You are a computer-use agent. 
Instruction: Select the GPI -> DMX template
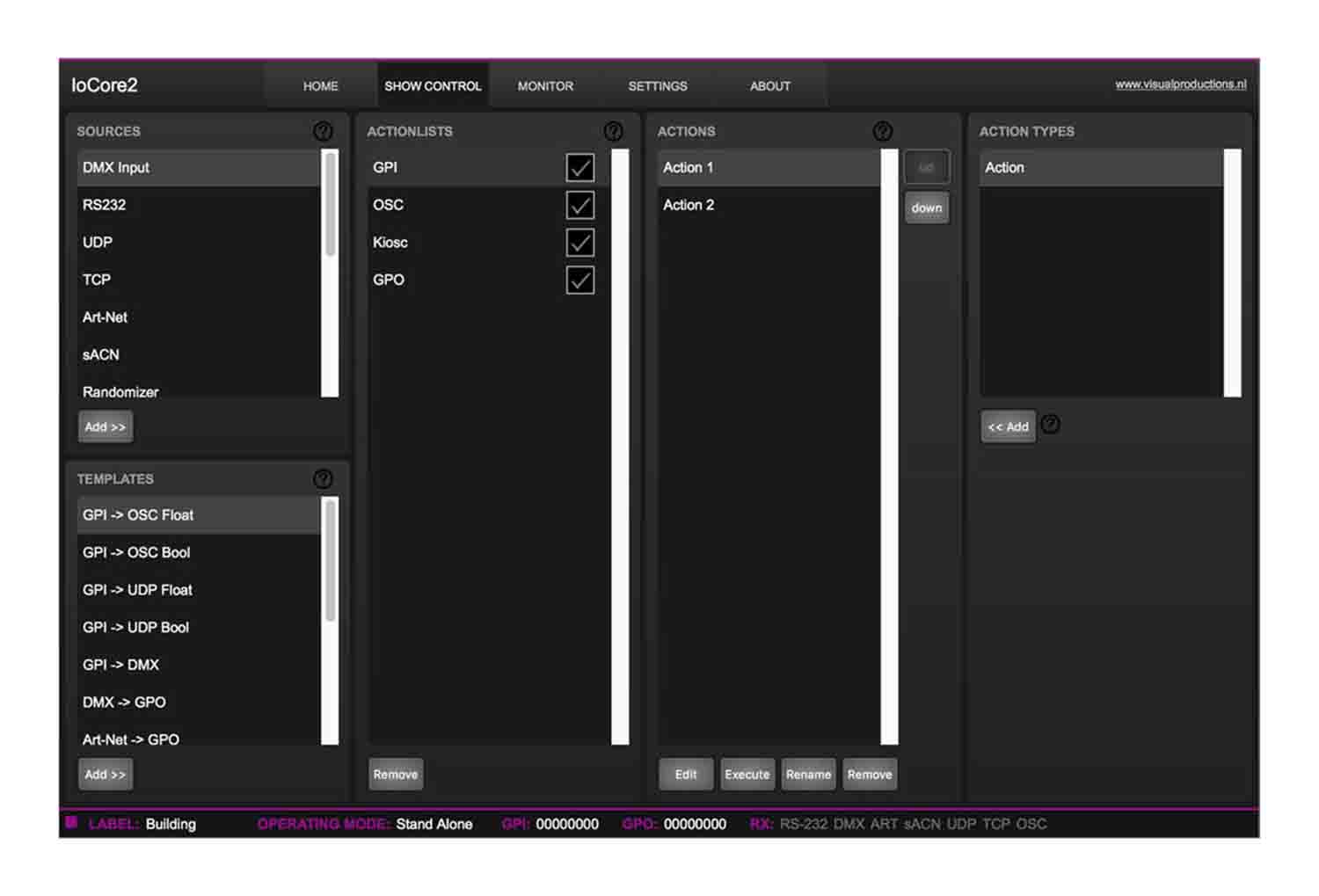(199, 666)
